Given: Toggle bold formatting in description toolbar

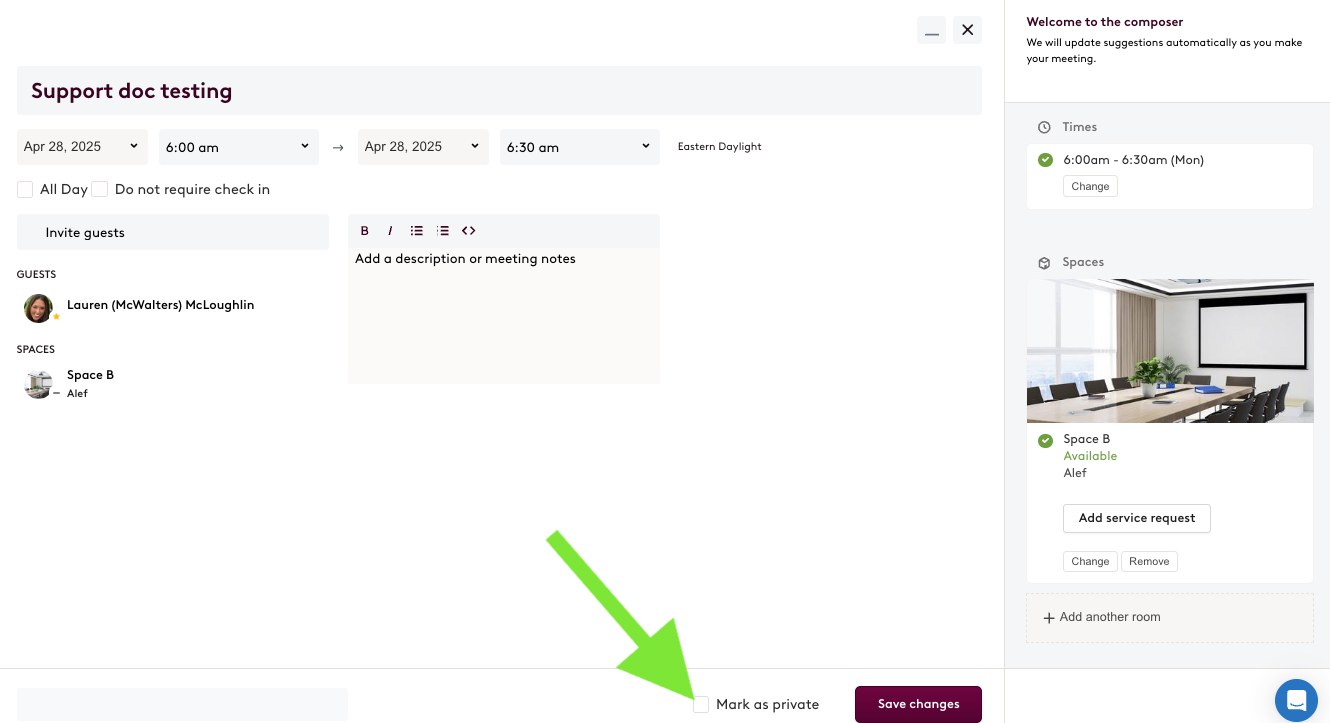Looking at the screenshot, I should coord(365,231).
